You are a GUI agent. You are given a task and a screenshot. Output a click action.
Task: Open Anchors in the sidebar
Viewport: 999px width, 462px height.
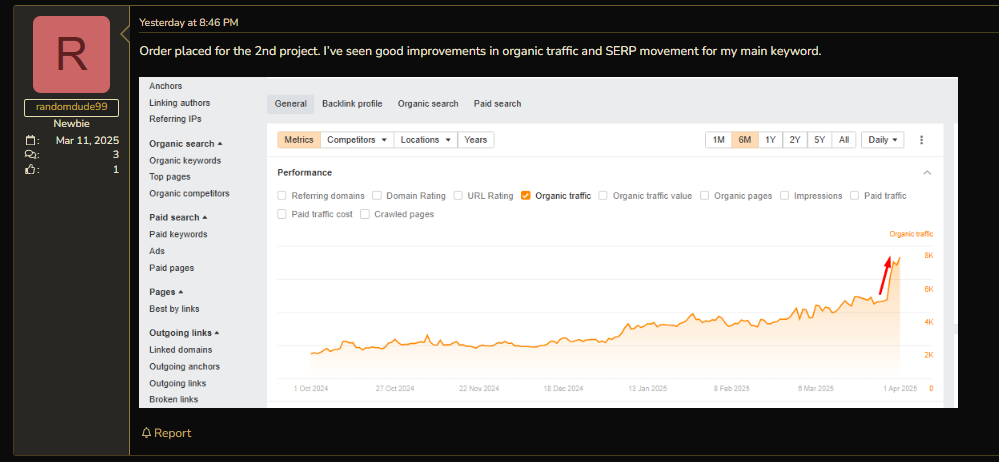tap(166, 86)
